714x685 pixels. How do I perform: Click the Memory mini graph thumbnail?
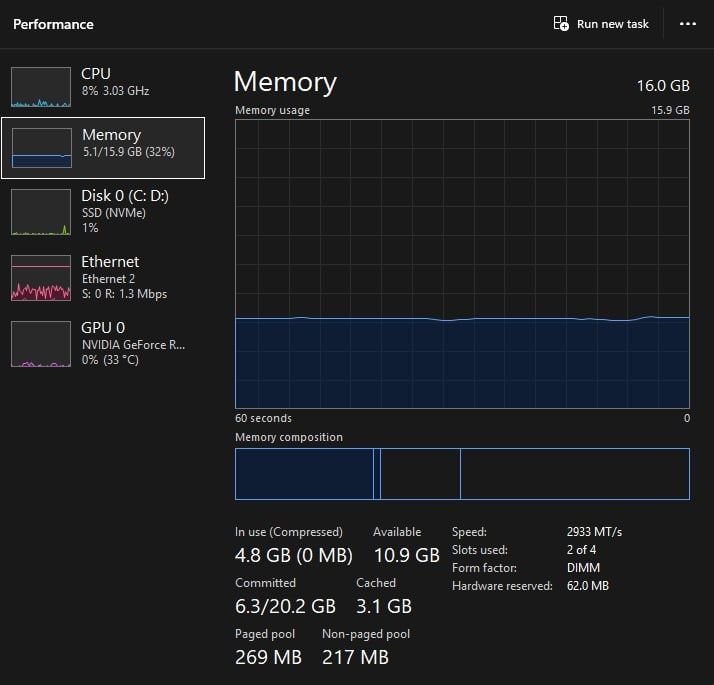(41, 148)
